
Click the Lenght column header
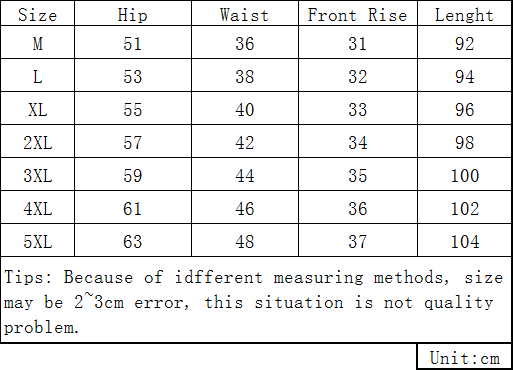pyautogui.click(x=464, y=15)
